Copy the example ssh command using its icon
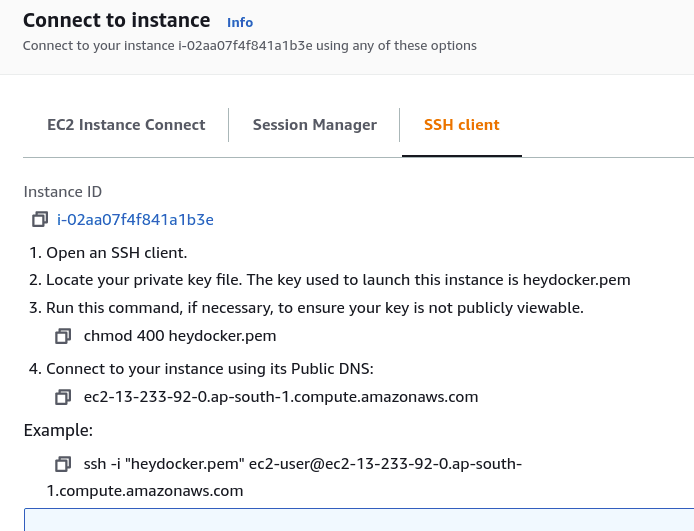 [63, 464]
